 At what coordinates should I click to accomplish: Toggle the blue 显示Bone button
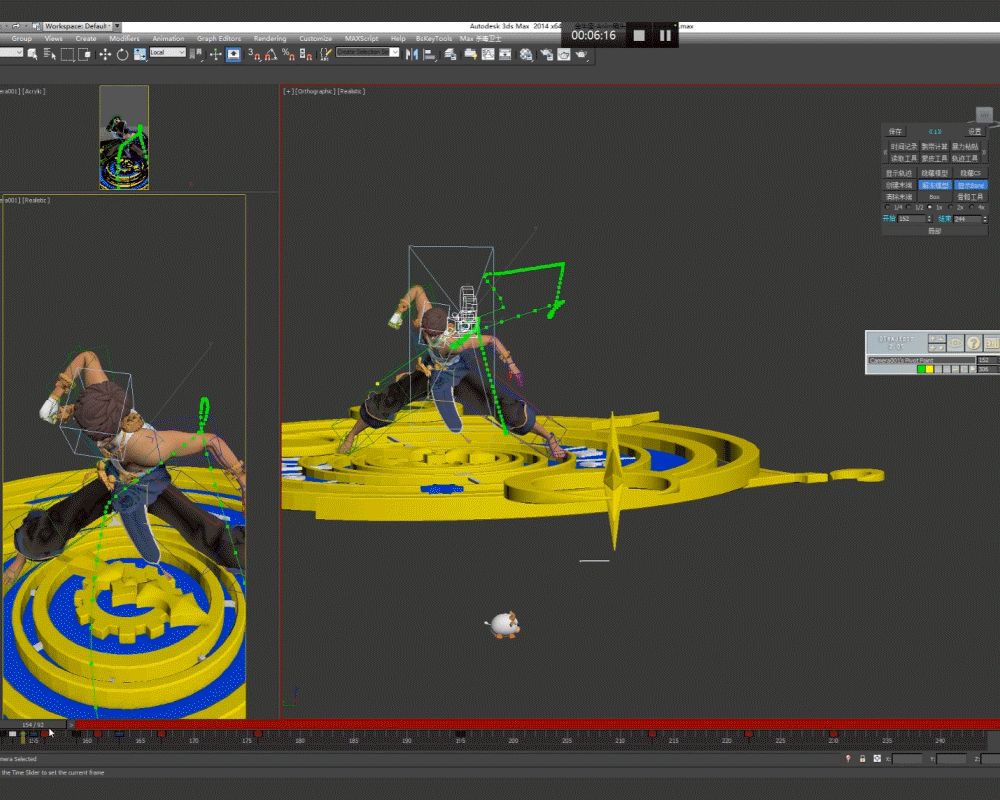click(x=970, y=185)
